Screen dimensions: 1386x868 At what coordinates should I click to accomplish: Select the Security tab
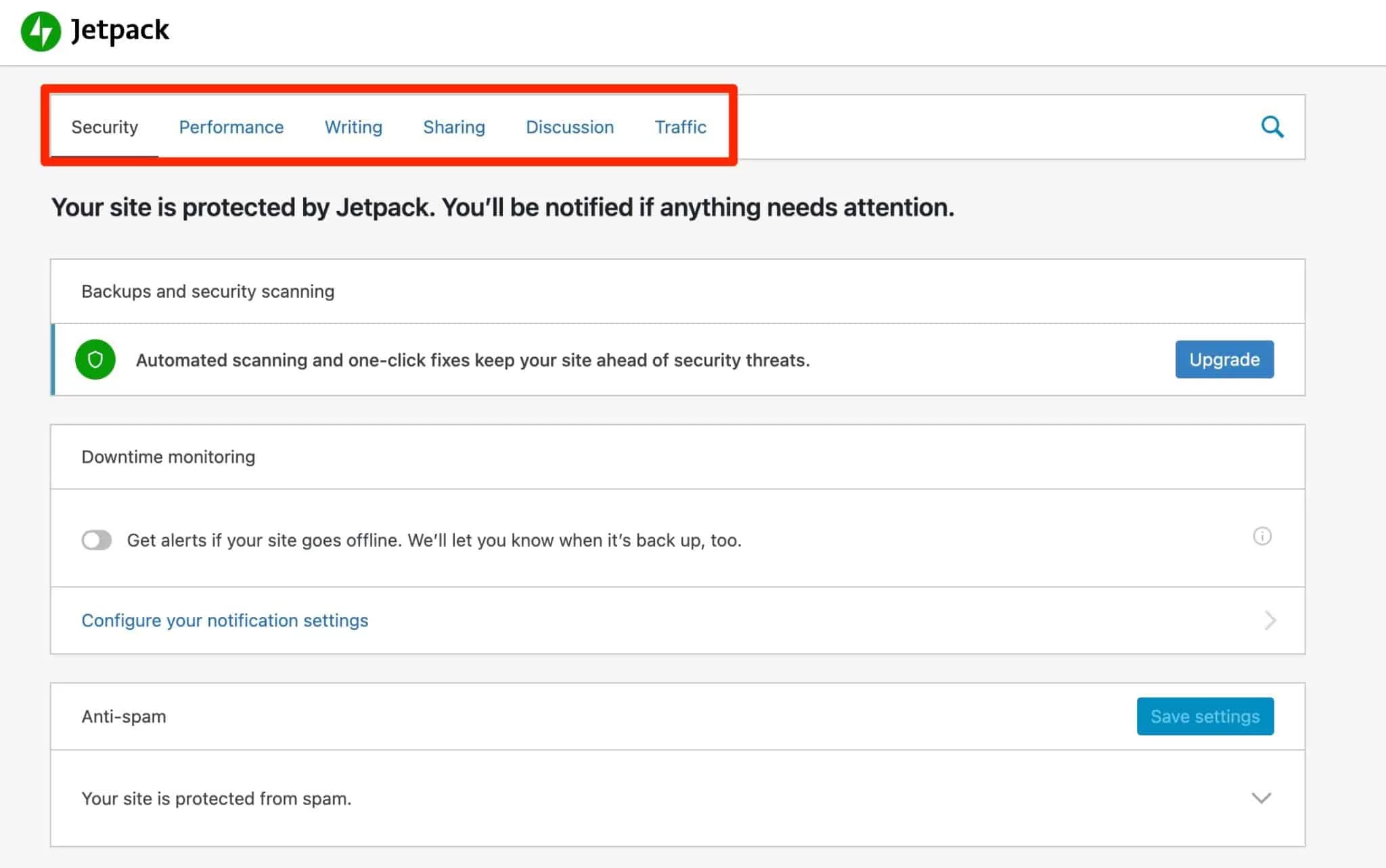pyautogui.click(x=104, y=127)
